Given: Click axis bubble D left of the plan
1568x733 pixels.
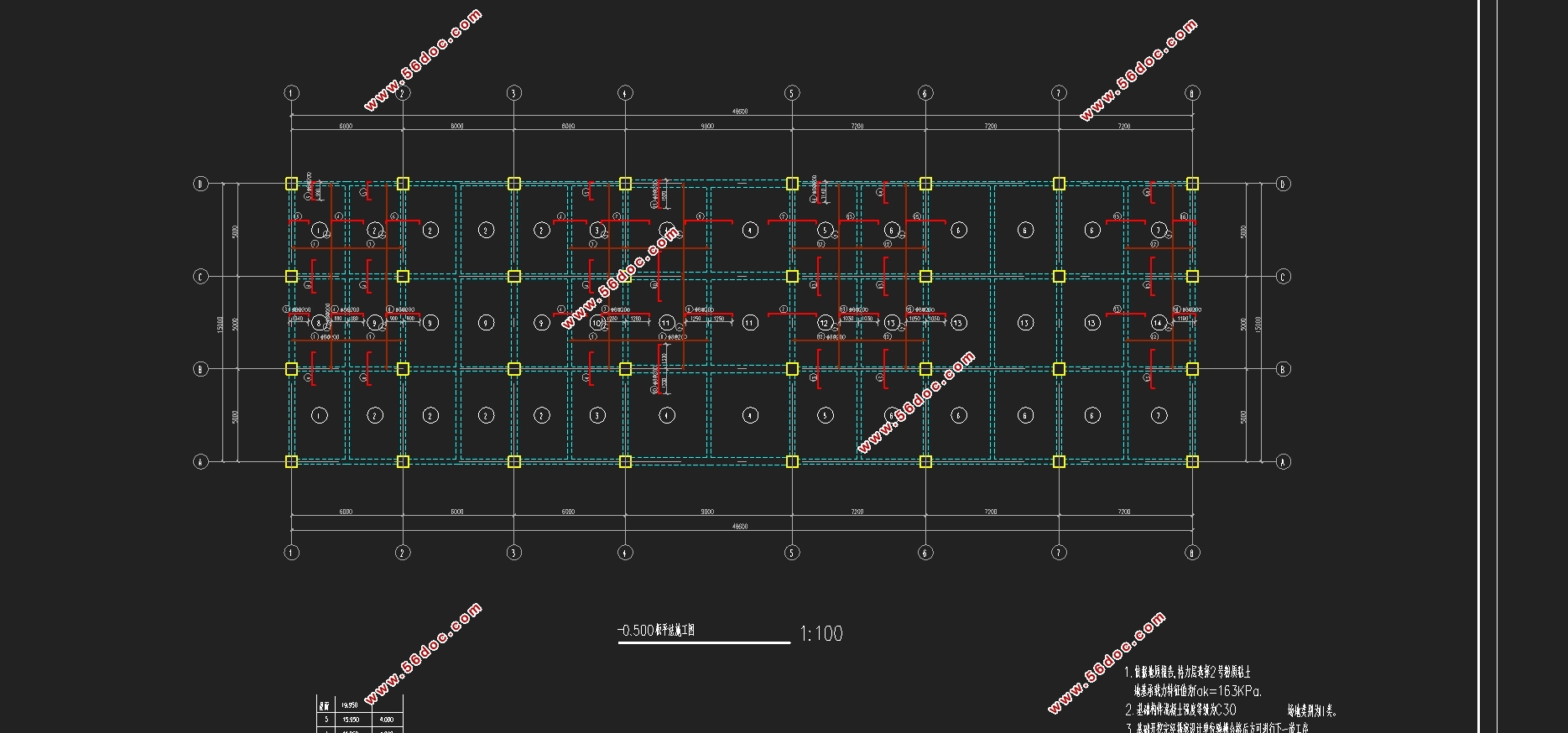Looking at the screenshot, I should (201, 184).
